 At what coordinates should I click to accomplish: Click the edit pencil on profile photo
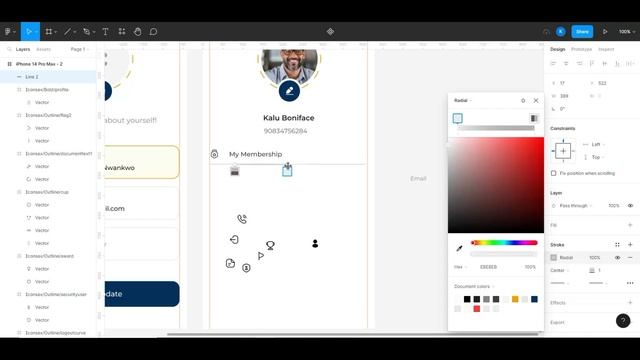pyautogui.click(x=289, y=91)
